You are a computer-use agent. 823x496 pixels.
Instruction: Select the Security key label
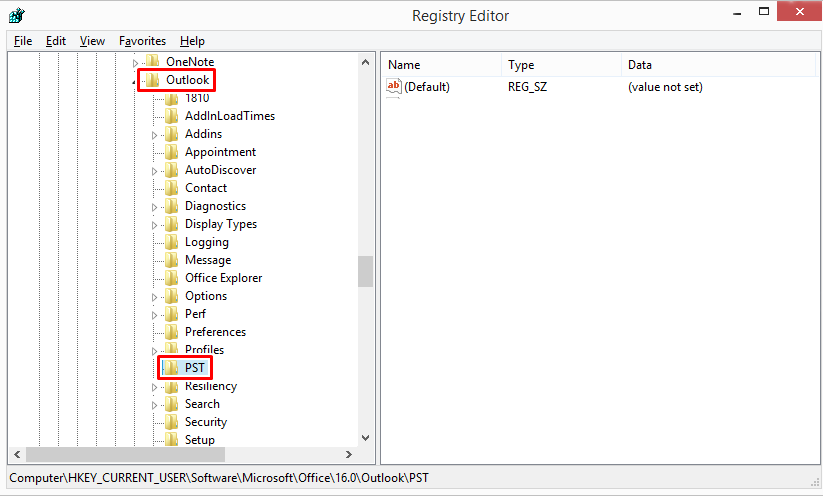[x=206, y=421]
